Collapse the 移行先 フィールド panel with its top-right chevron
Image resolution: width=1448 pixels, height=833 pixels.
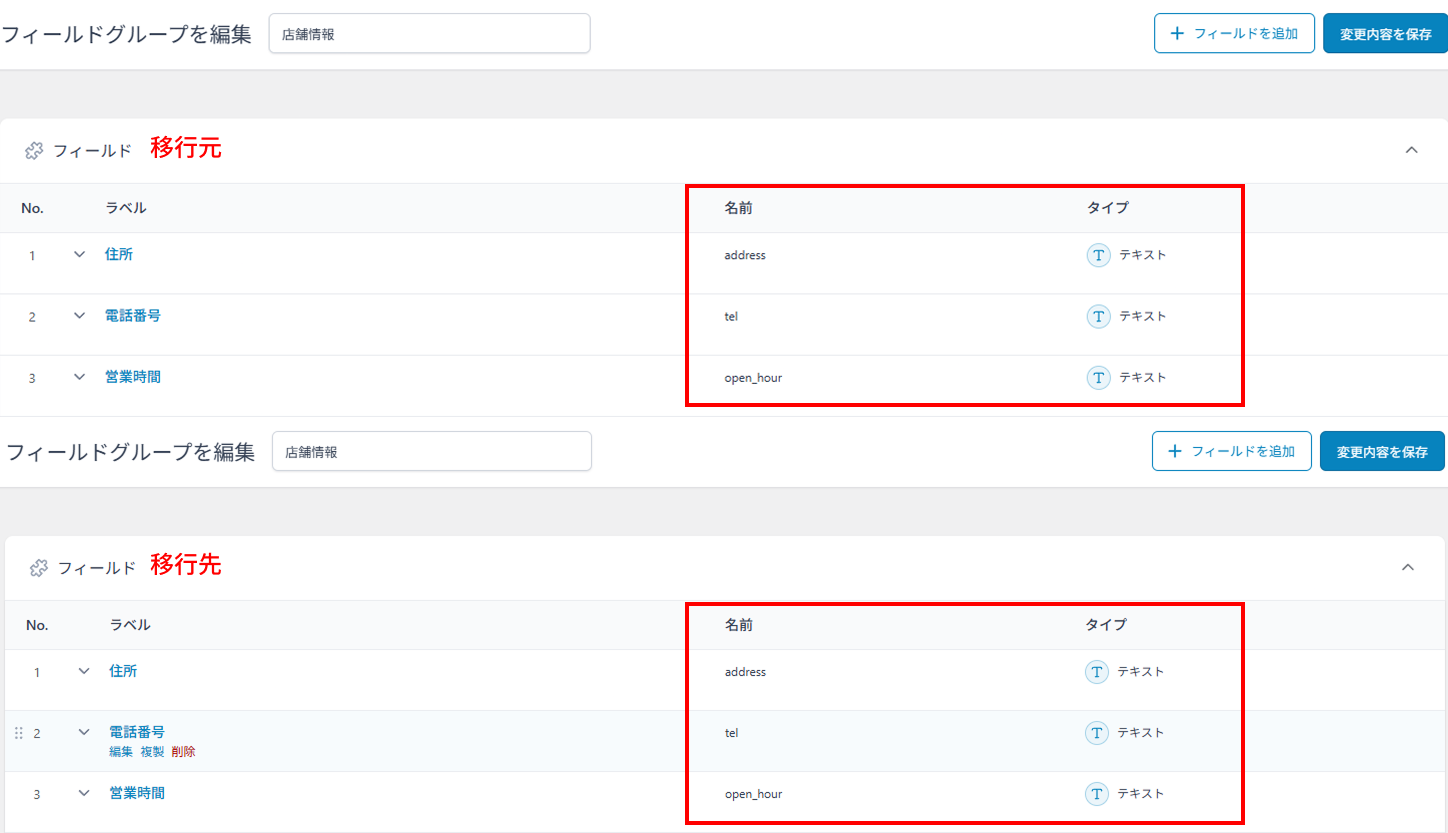(1407, 567)
